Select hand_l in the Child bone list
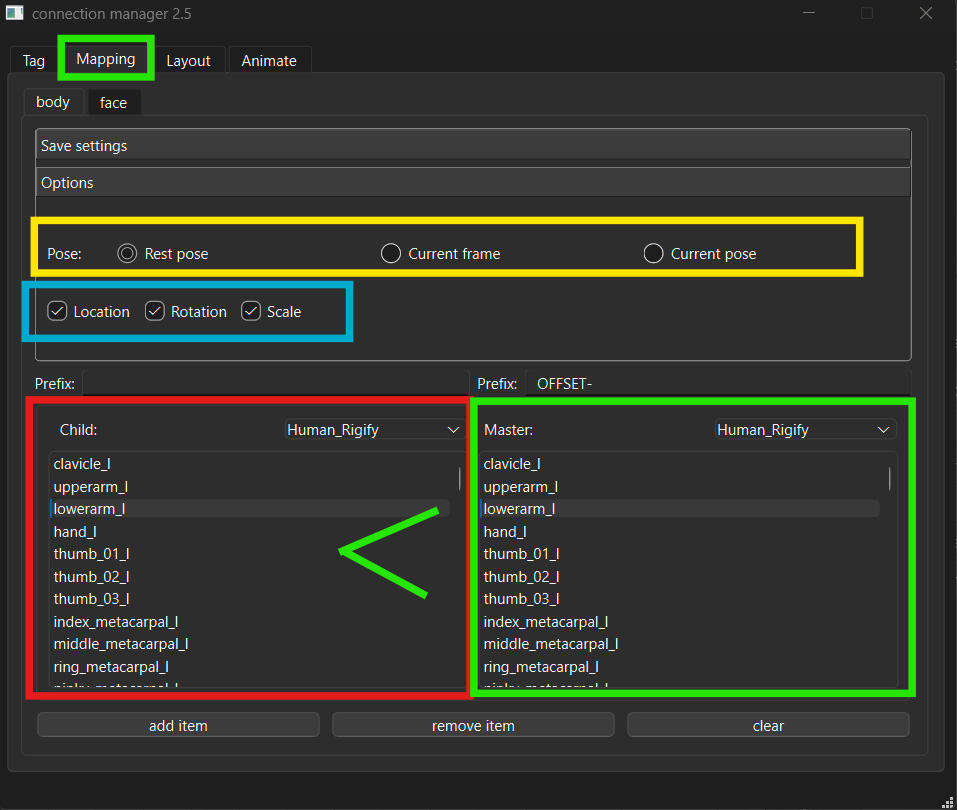The image size is (957, 810). click(75, 532)
